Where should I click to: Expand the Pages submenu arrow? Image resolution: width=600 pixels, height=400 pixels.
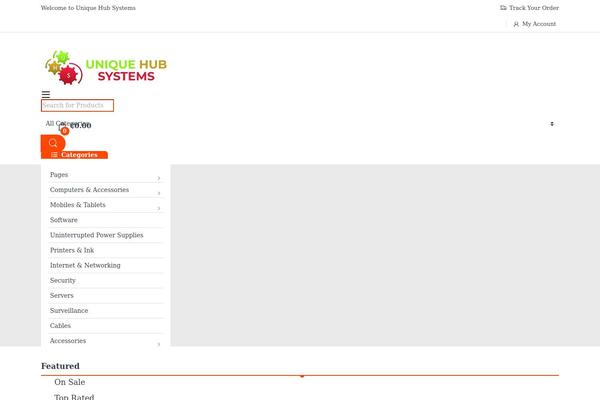click(159, 178)
